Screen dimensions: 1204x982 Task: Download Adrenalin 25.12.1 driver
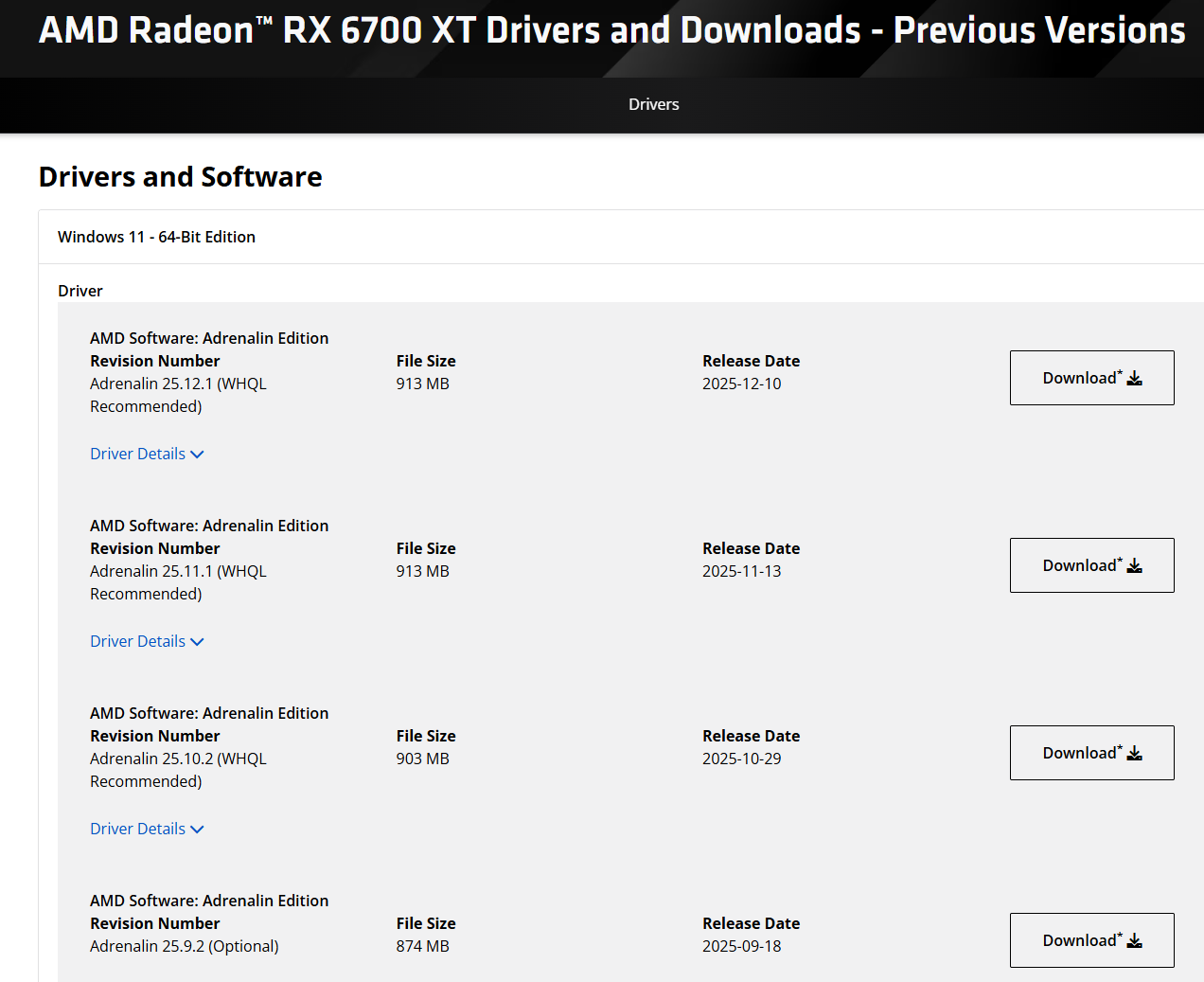point(1091,378)
